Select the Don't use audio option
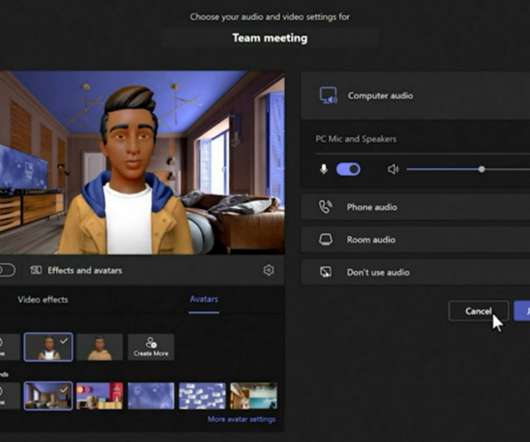Viewport: 530px width, 442px height. (x=416, y=272)
